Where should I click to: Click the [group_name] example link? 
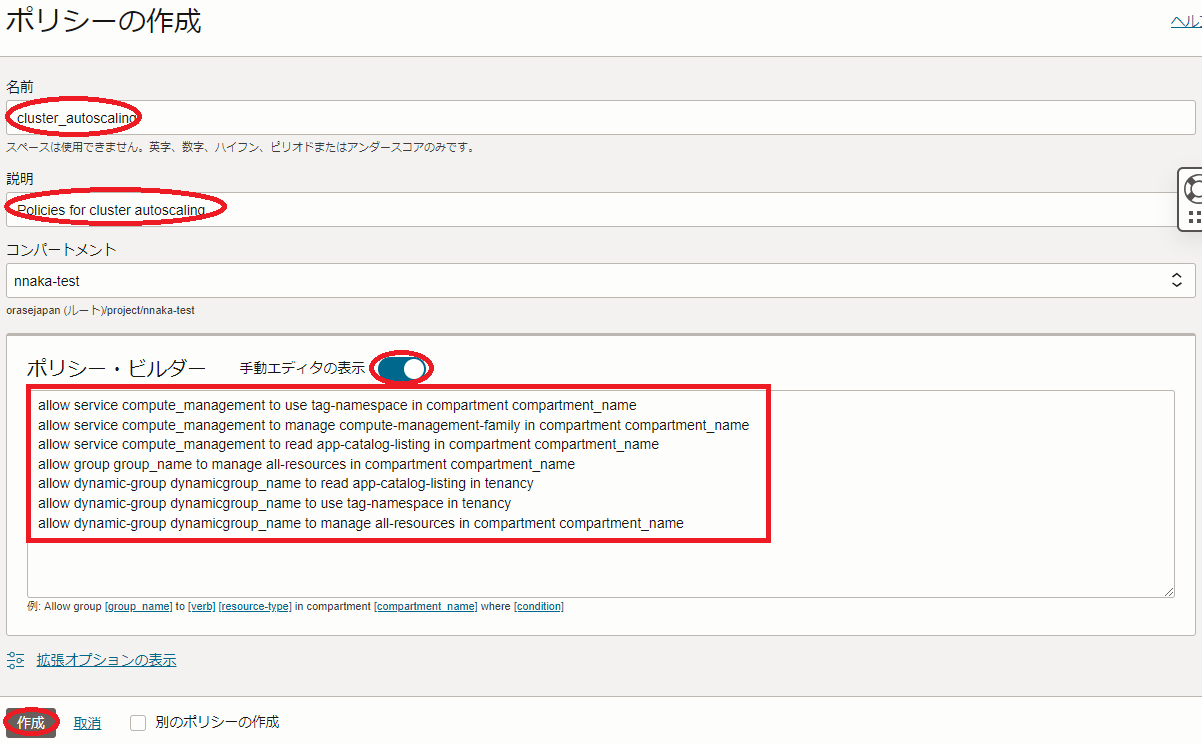click(x=139, y=607)
